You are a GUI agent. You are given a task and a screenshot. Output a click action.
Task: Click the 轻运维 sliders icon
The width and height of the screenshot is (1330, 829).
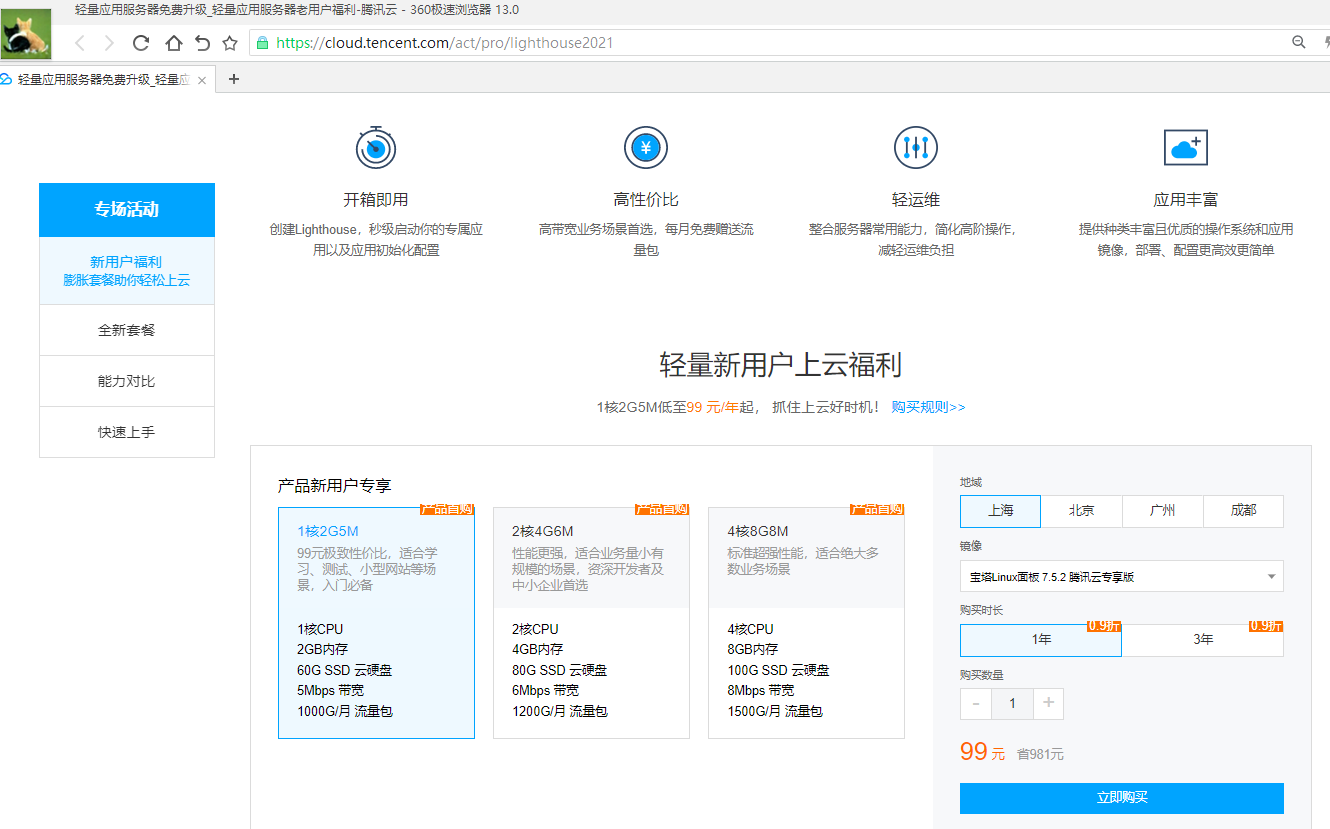[x=915, y=148]
